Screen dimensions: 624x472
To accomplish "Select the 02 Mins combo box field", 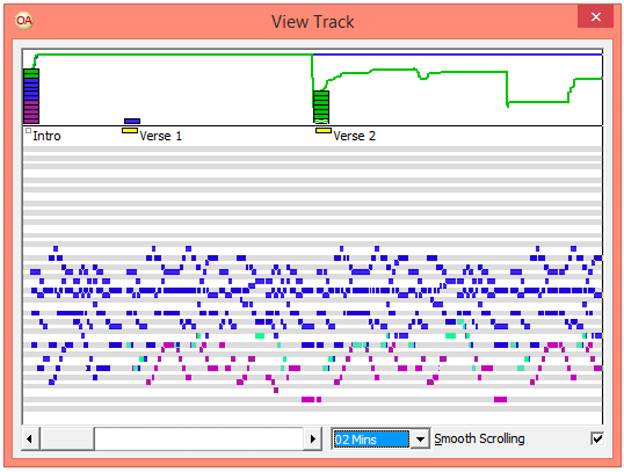I will 370,439.
